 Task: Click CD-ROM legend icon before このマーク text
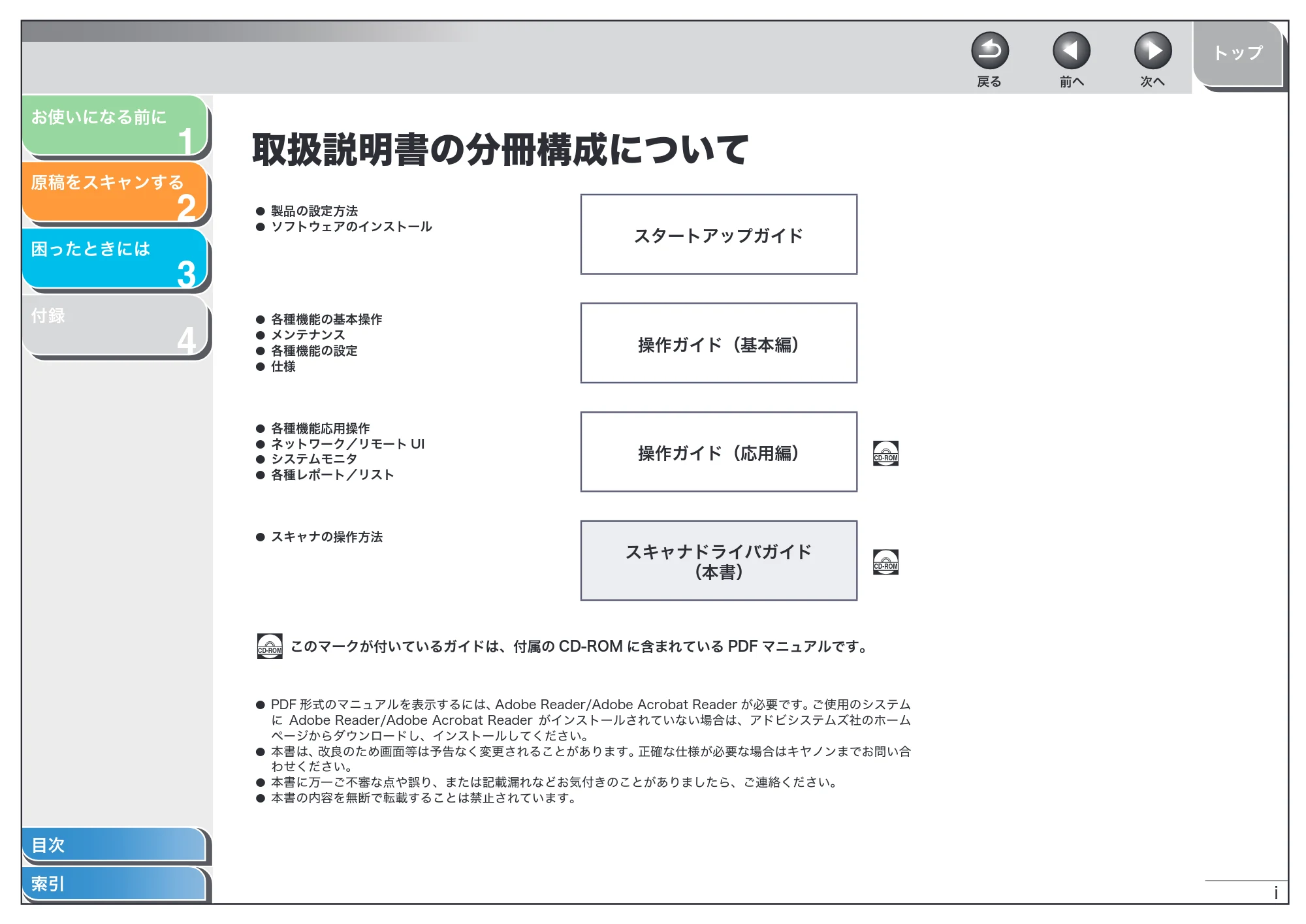point(270,646)
